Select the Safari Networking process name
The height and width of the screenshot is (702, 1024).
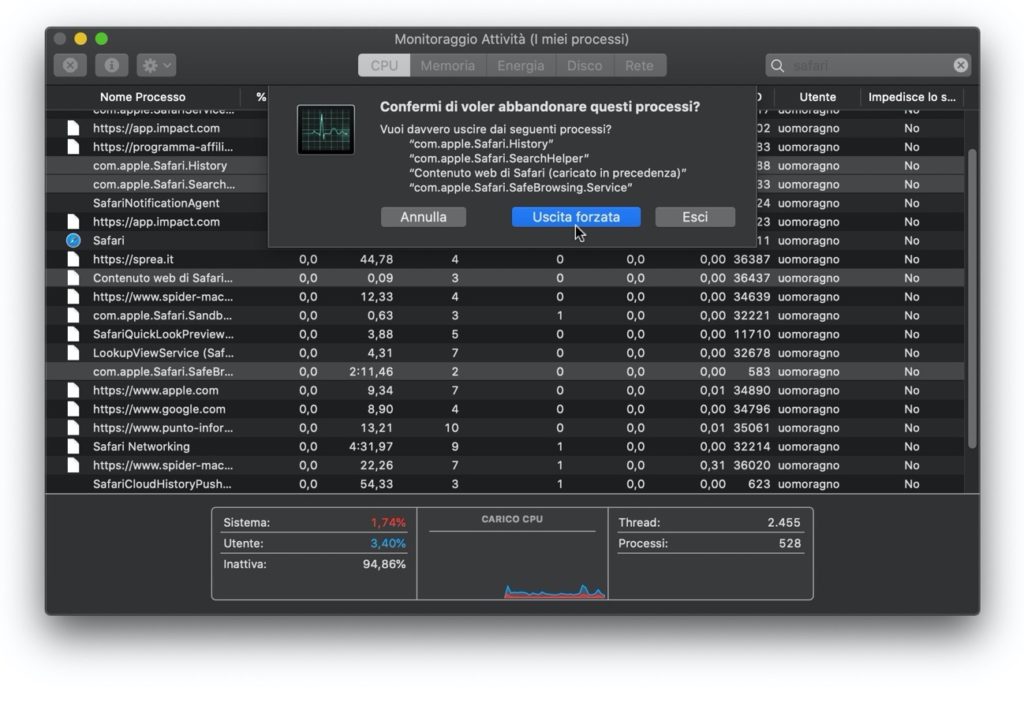click(x=141, y=447)
